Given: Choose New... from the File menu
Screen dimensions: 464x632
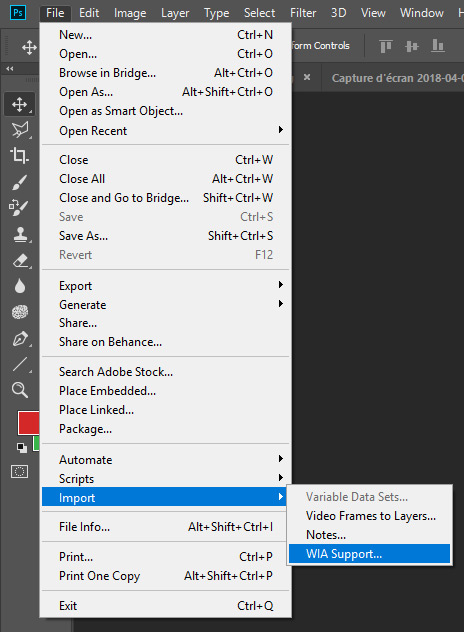Looking at the screenshot, I should coord(165,35).
